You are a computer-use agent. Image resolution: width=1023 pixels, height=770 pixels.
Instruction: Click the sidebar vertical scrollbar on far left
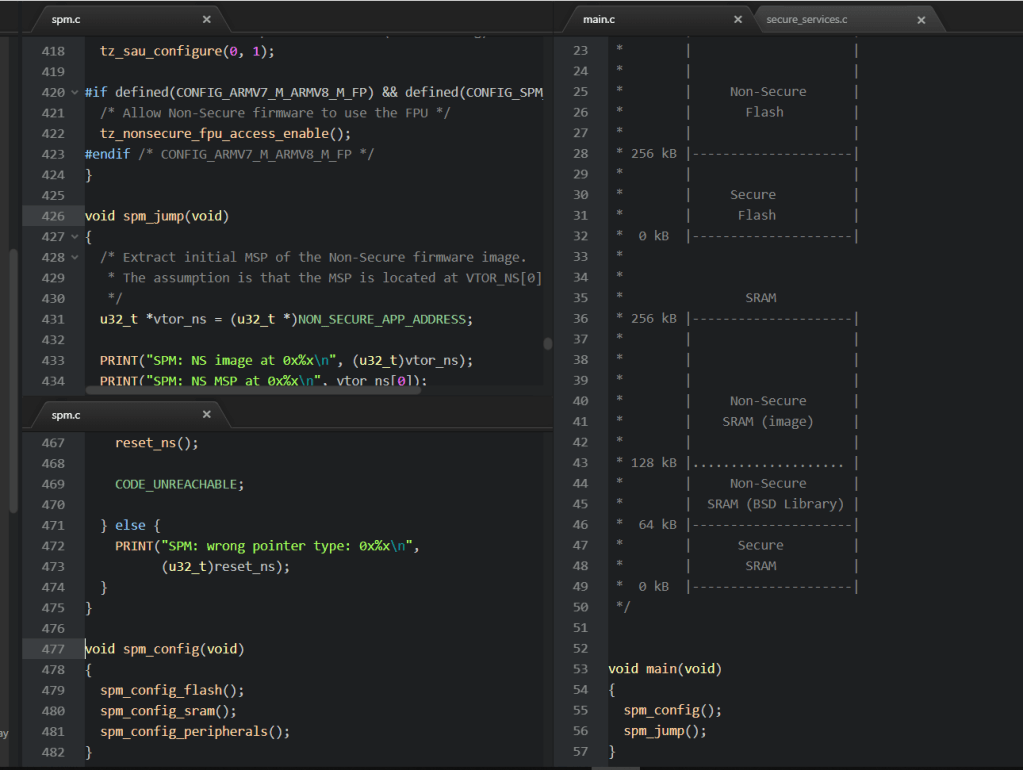click(x=13, y=380)
